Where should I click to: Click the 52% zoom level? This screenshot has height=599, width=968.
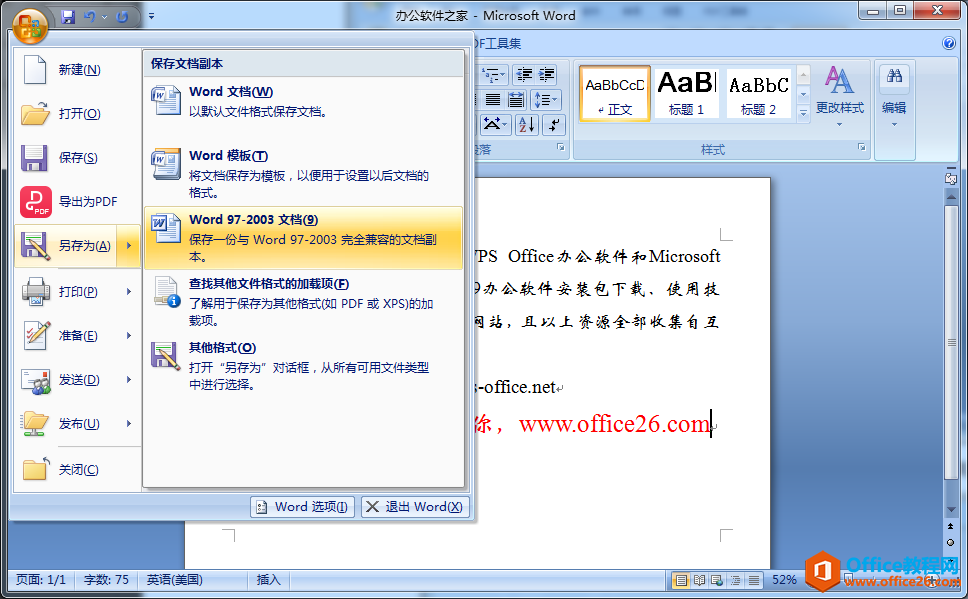point(784,580)
